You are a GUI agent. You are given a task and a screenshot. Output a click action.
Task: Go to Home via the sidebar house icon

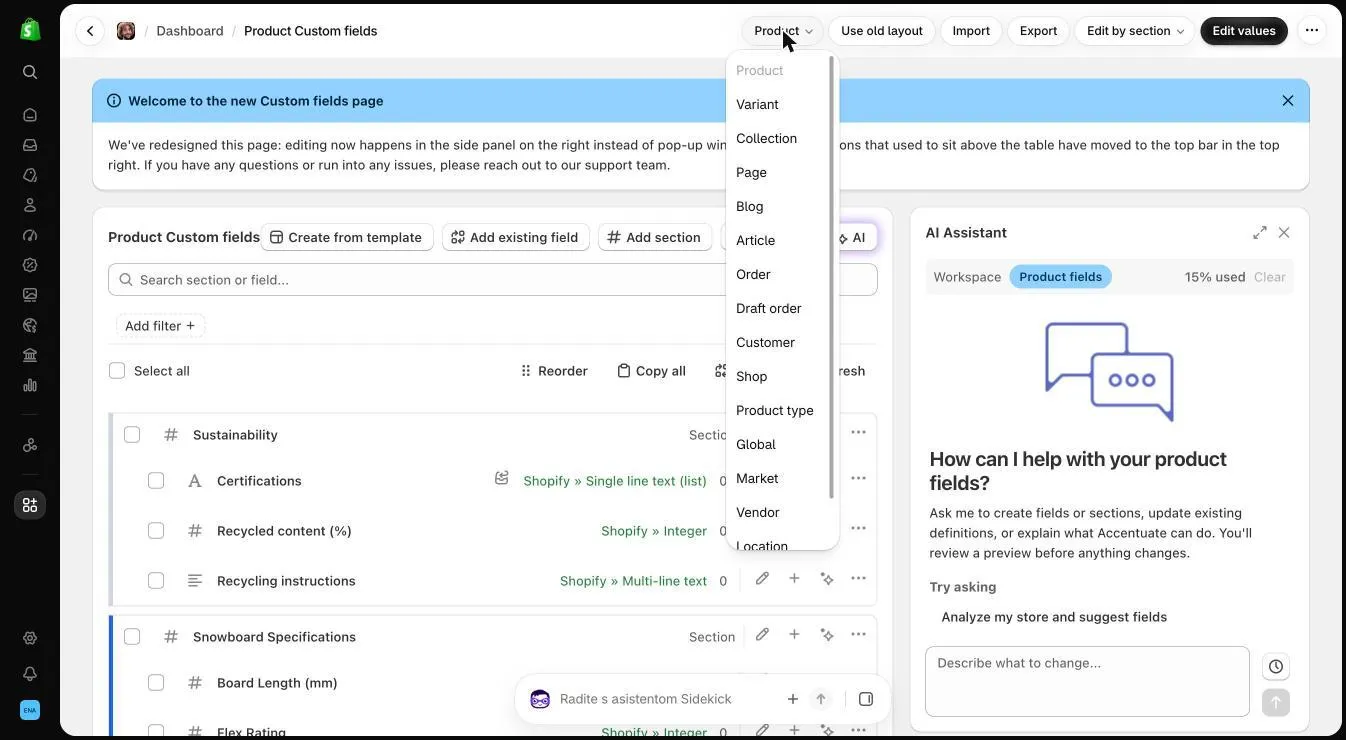[30, 115]
